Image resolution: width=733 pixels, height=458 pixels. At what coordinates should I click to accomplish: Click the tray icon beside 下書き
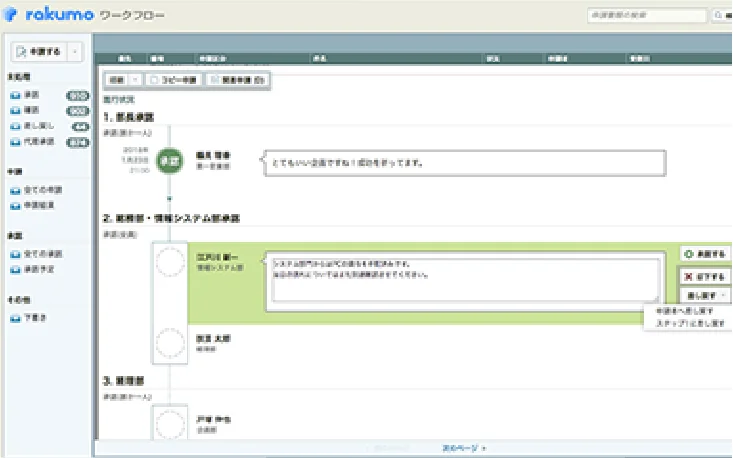[15, 319]
